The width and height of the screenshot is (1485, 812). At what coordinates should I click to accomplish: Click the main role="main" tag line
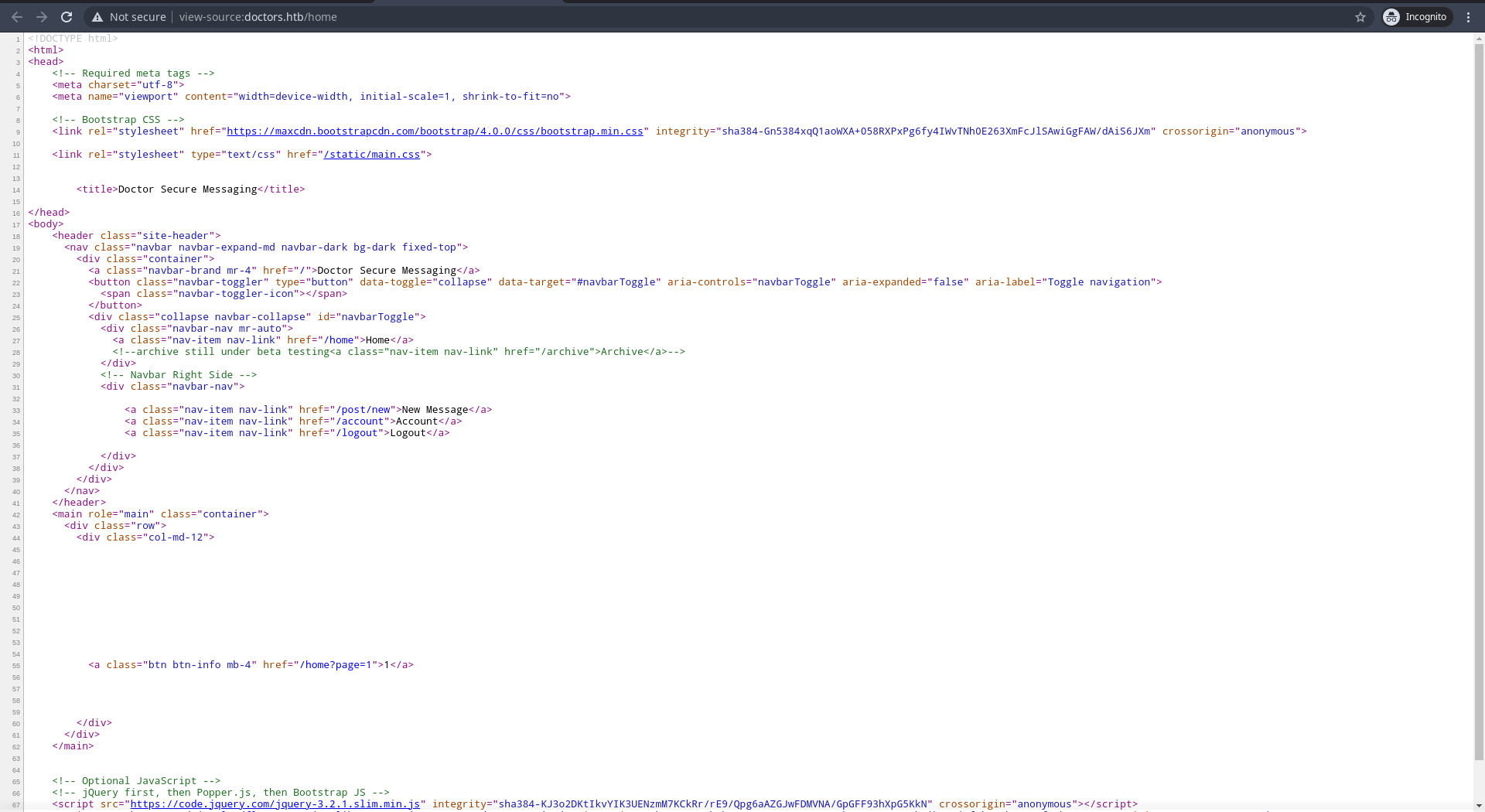point(160,514)
